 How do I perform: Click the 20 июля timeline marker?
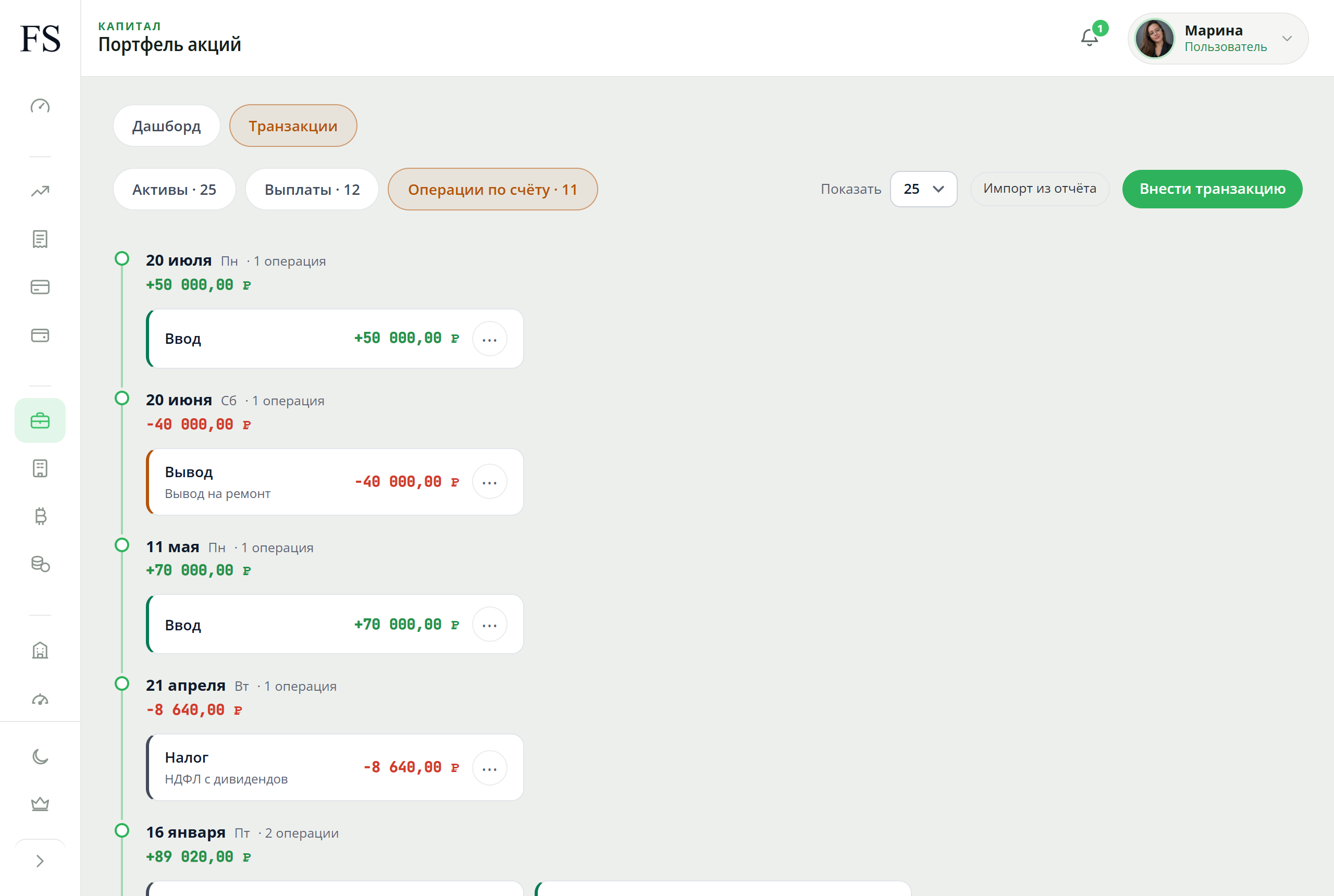point(122,259)
